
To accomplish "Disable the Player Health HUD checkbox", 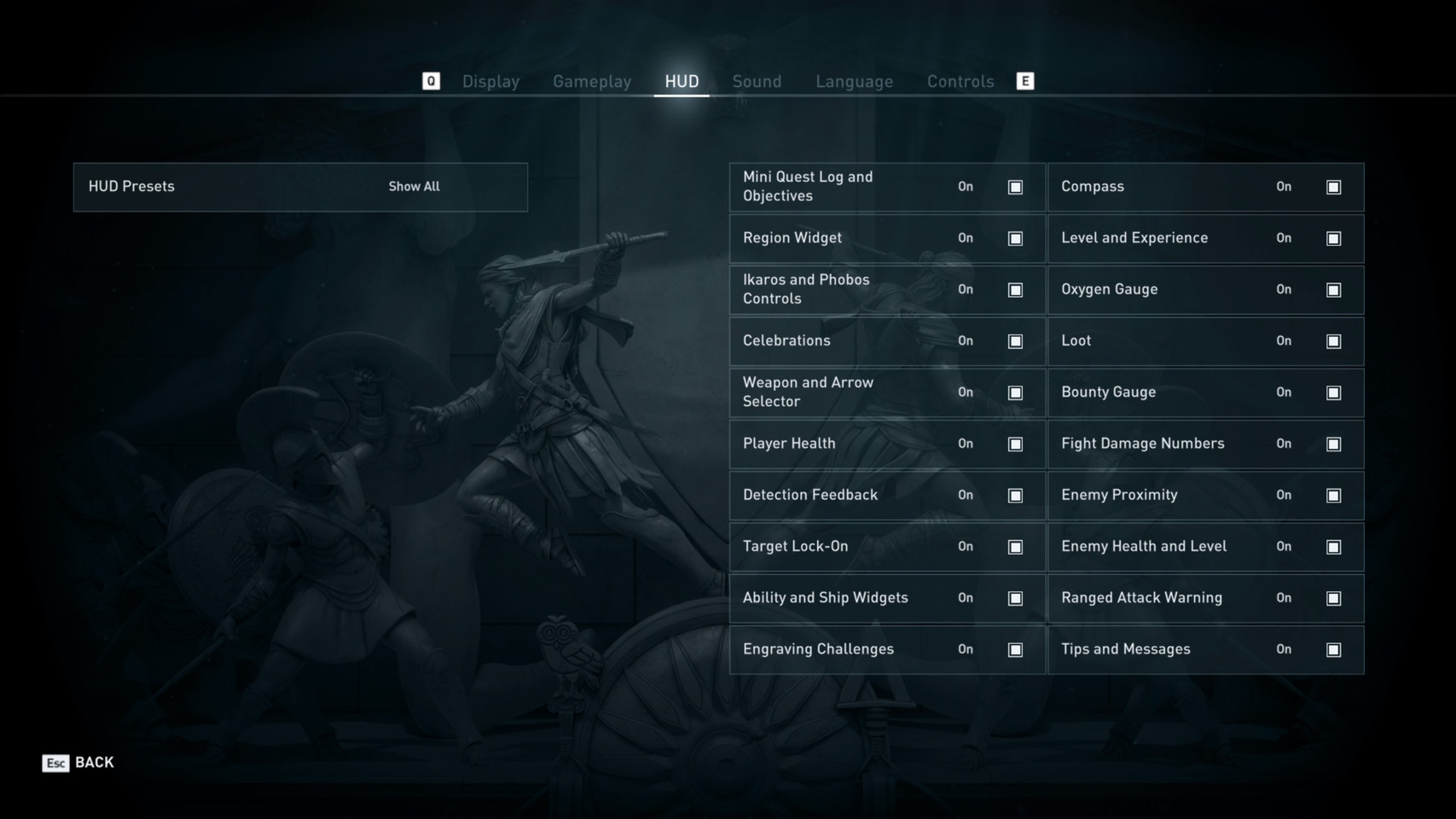I will [x=1015, y=444].
